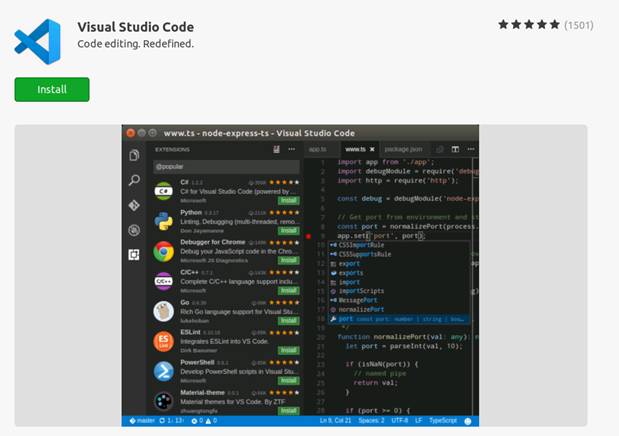Open the UTF-8 encoding selector
619x436 pixels.
coord(400,421)
